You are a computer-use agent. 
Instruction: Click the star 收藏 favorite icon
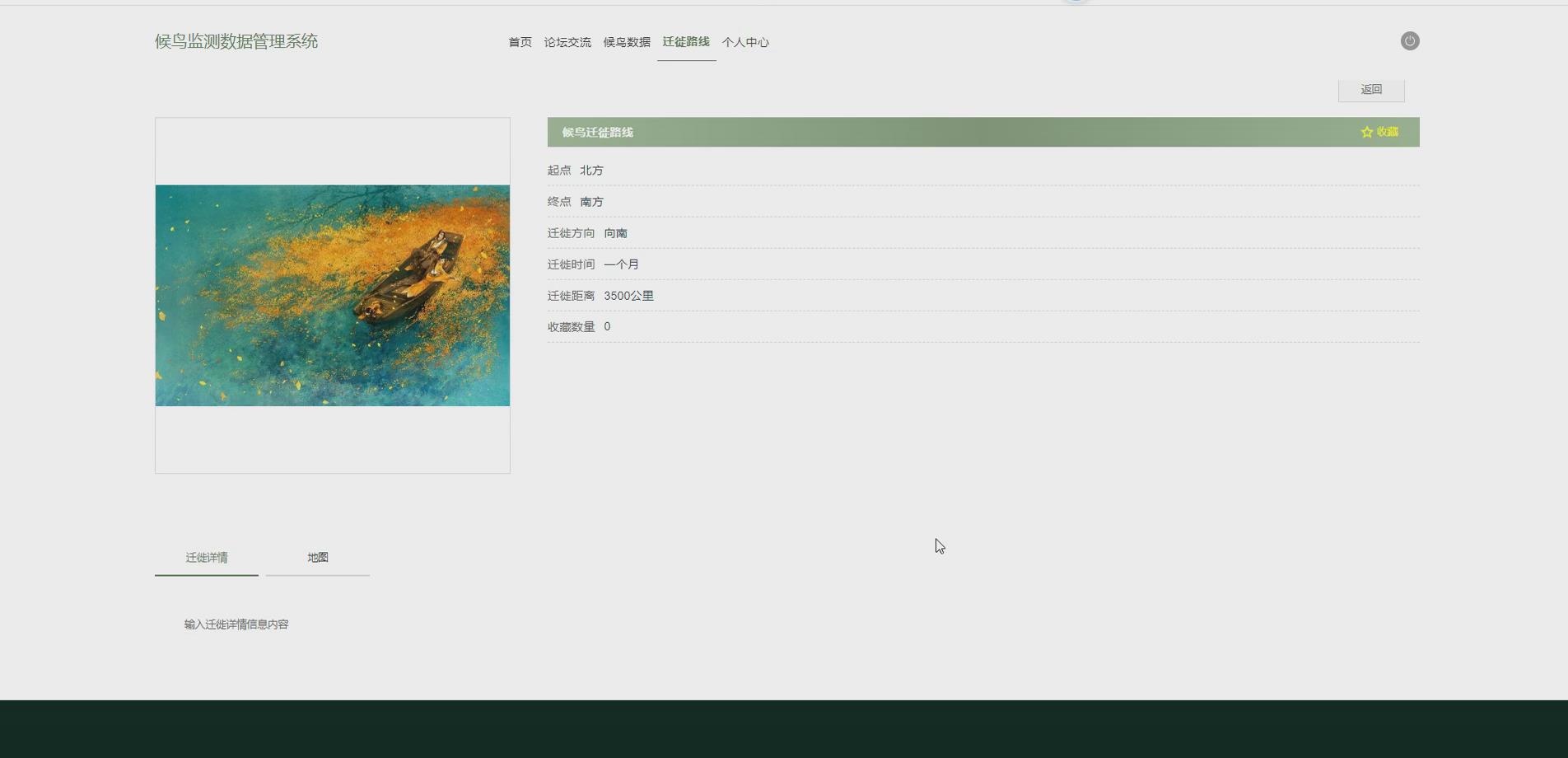1367,132
